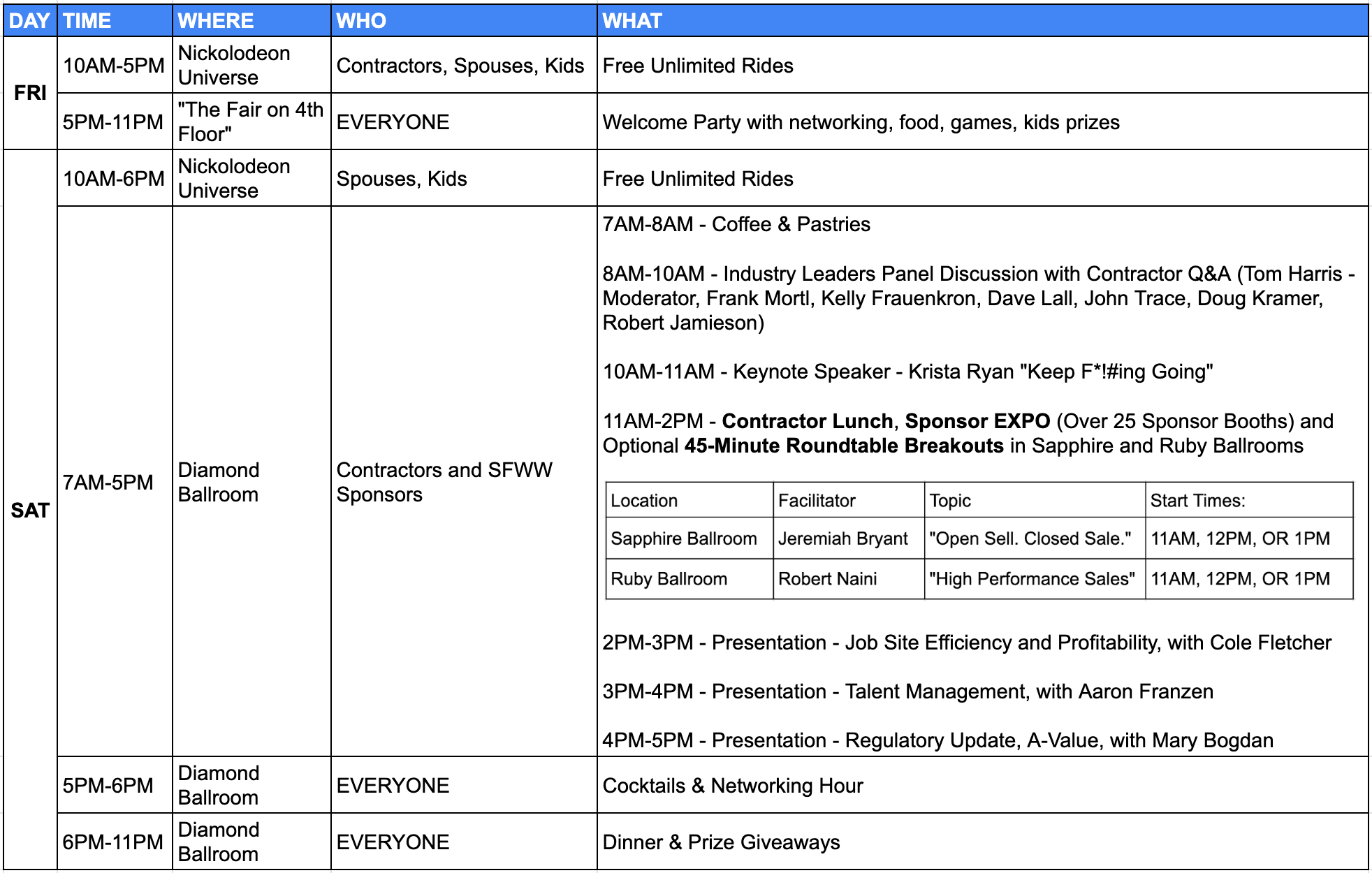Click Cocktails & Networking Hour cell
The width and height of the screenshot is (1372, 873).
coord(733,786)
